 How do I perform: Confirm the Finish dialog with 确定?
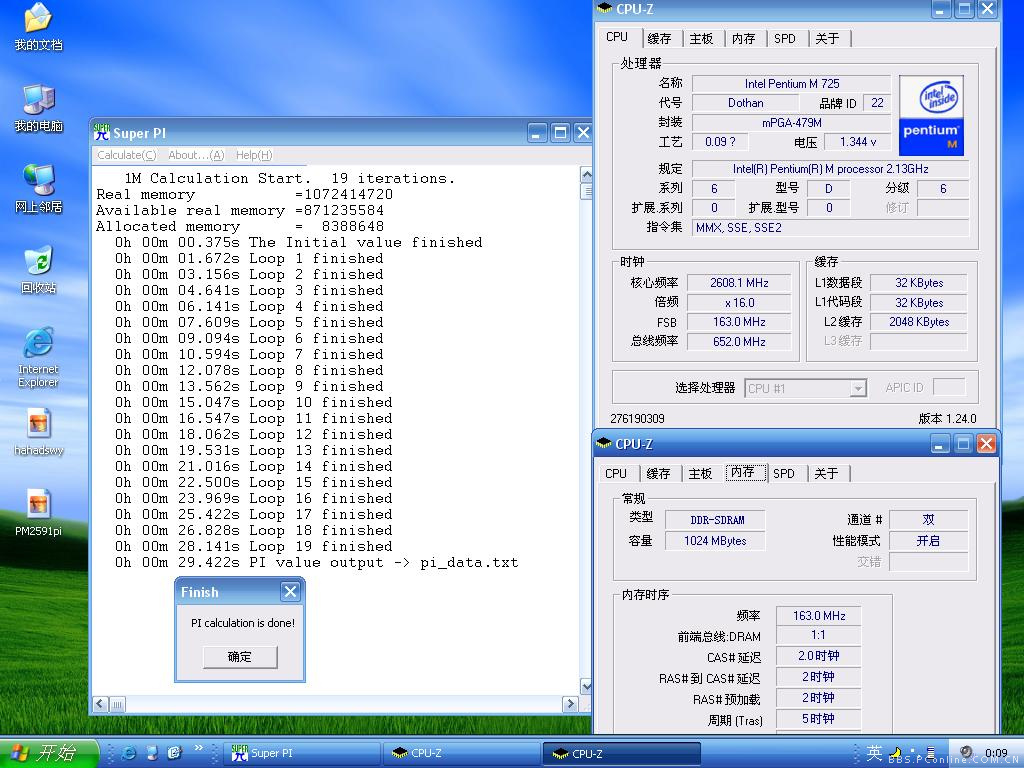[240, 657]
